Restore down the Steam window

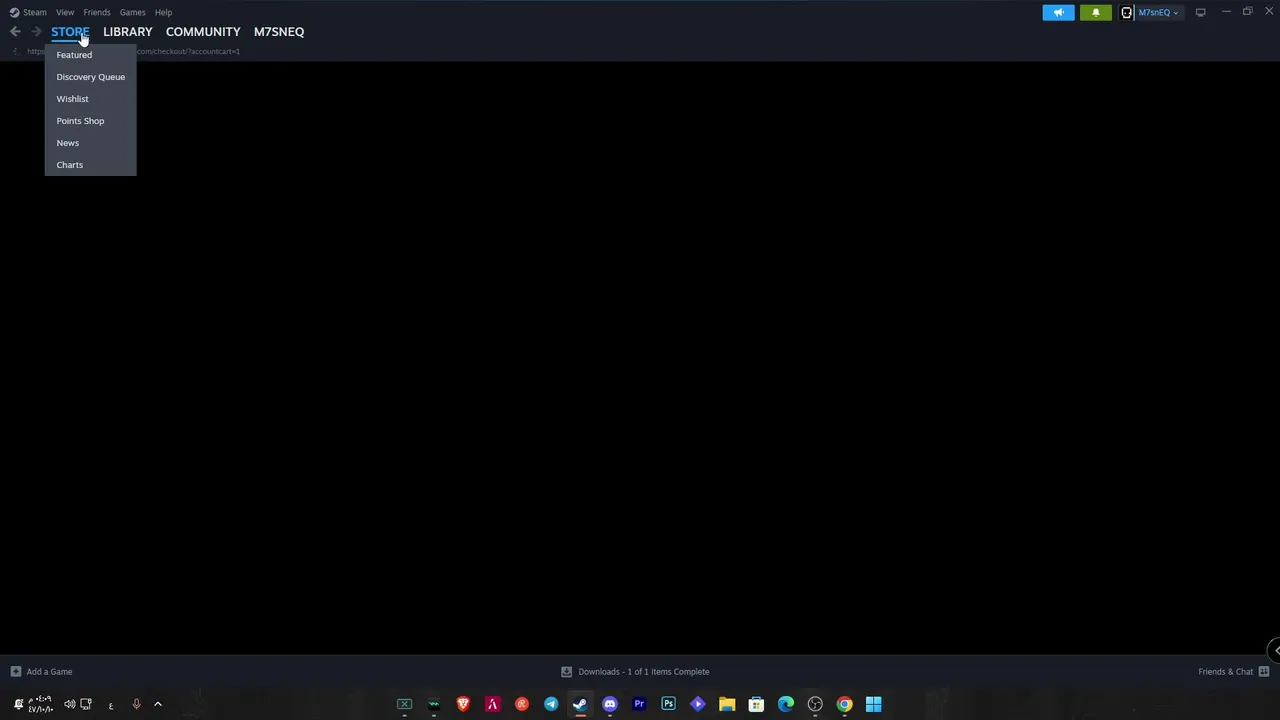[1247, 12]
